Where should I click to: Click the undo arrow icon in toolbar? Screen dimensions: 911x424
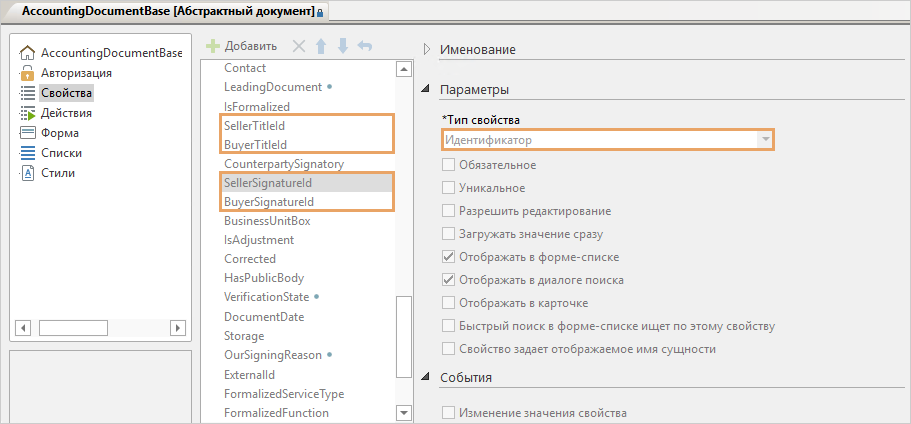coord(365,46)
